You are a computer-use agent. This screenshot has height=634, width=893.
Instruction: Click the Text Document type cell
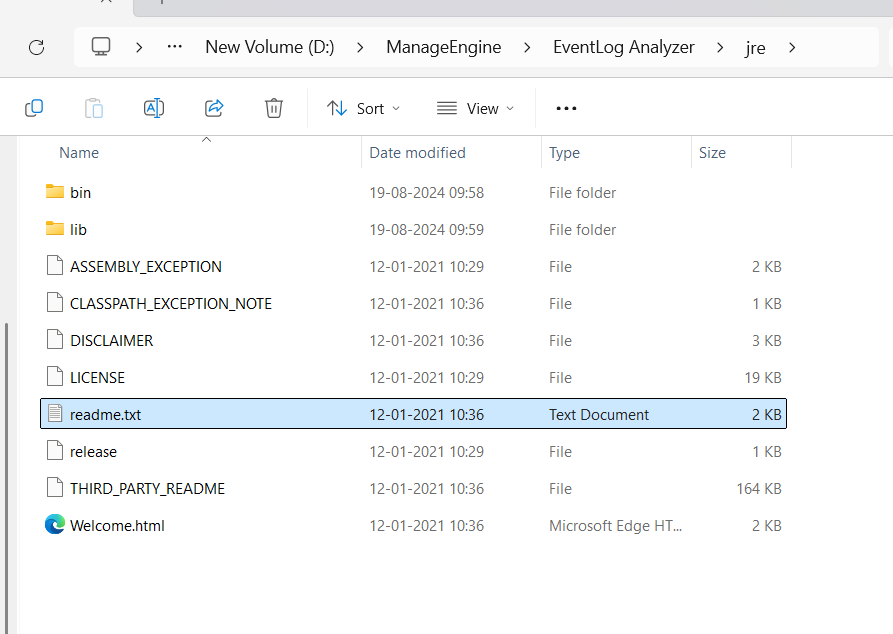(599, 415)
